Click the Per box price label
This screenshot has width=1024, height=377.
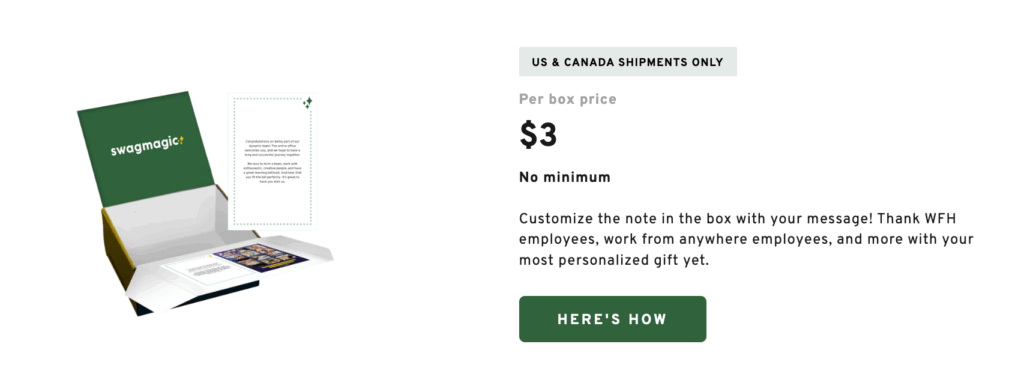coord(568,99)
